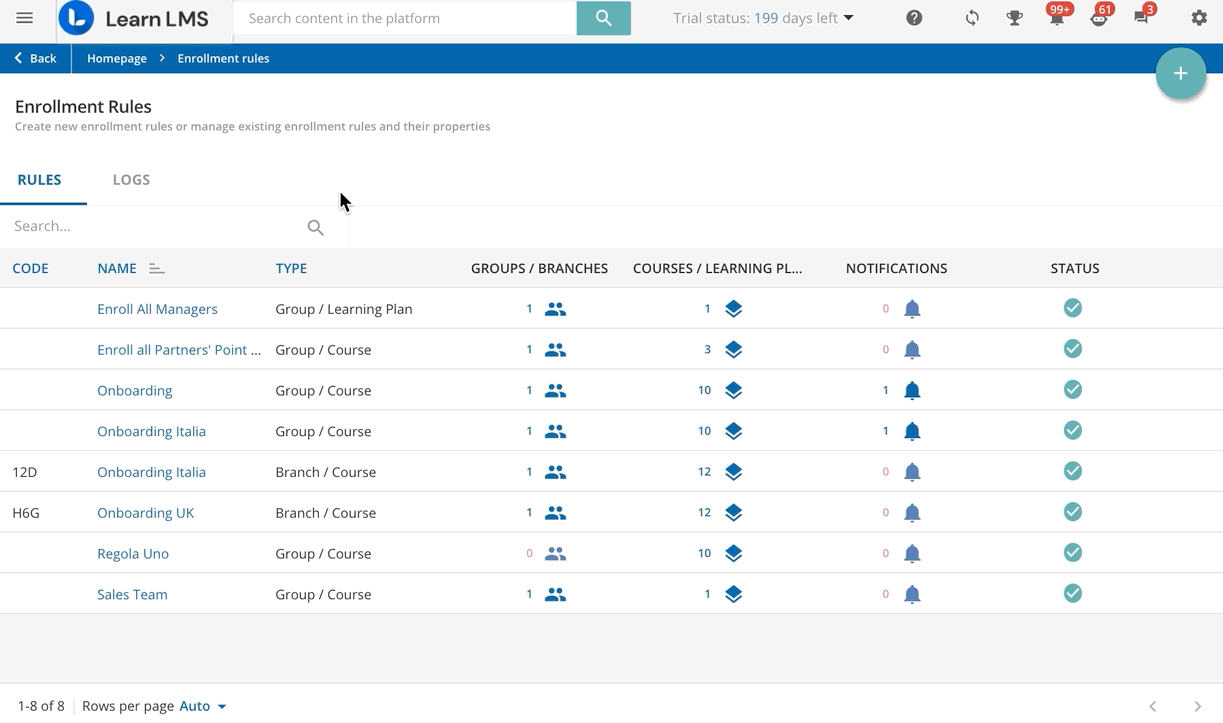This screenshot has width=1223, height=723.
Task: Open notifications bell for Onboarding row
Action: tap(912, 390)
